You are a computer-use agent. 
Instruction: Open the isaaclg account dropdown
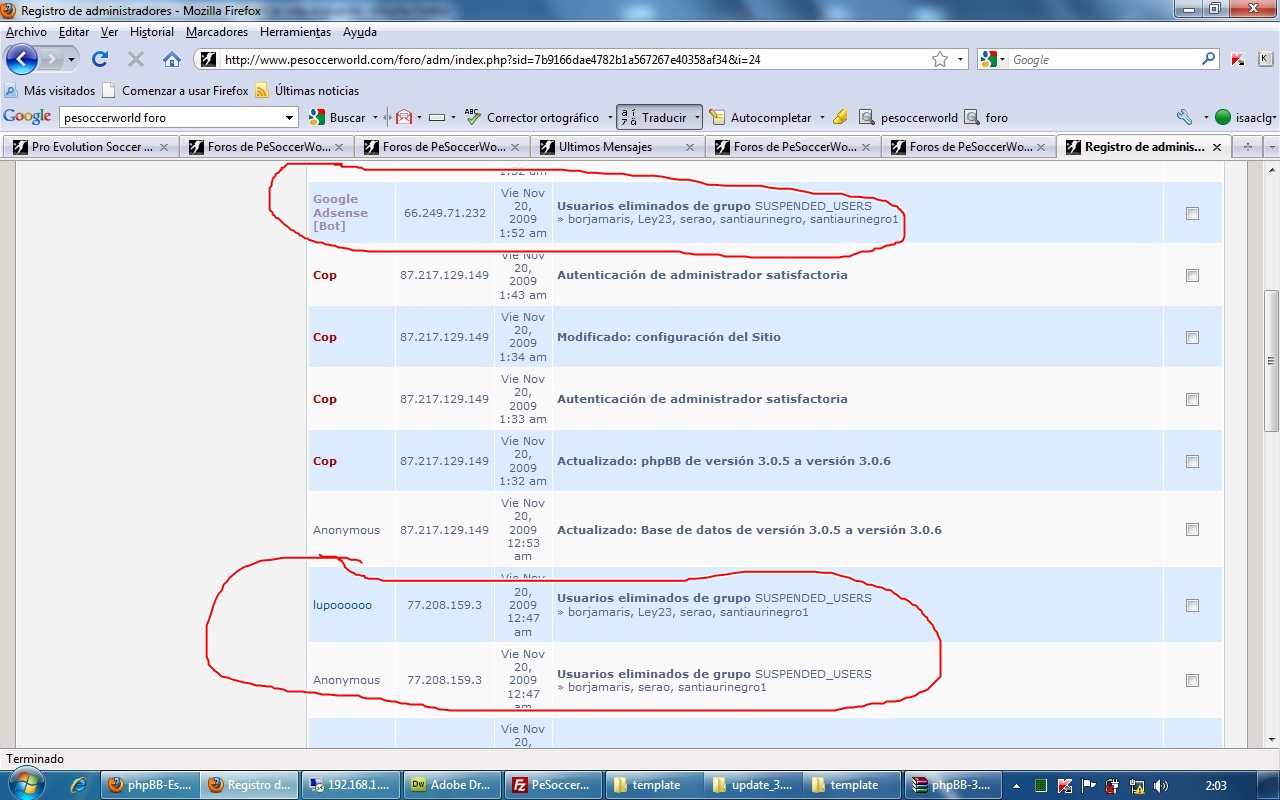tap(1275, 118)
